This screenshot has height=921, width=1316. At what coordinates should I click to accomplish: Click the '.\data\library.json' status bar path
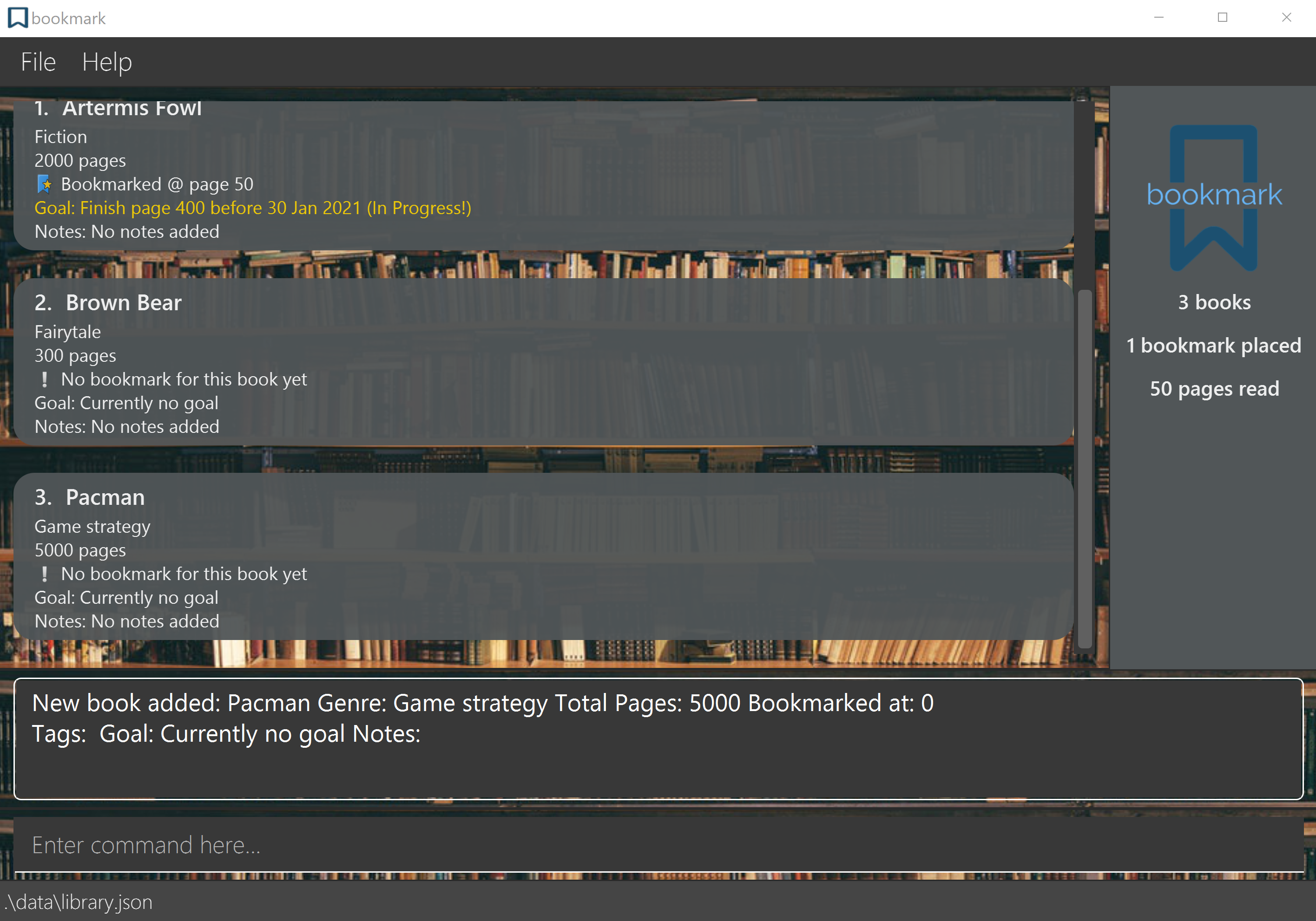79,902
